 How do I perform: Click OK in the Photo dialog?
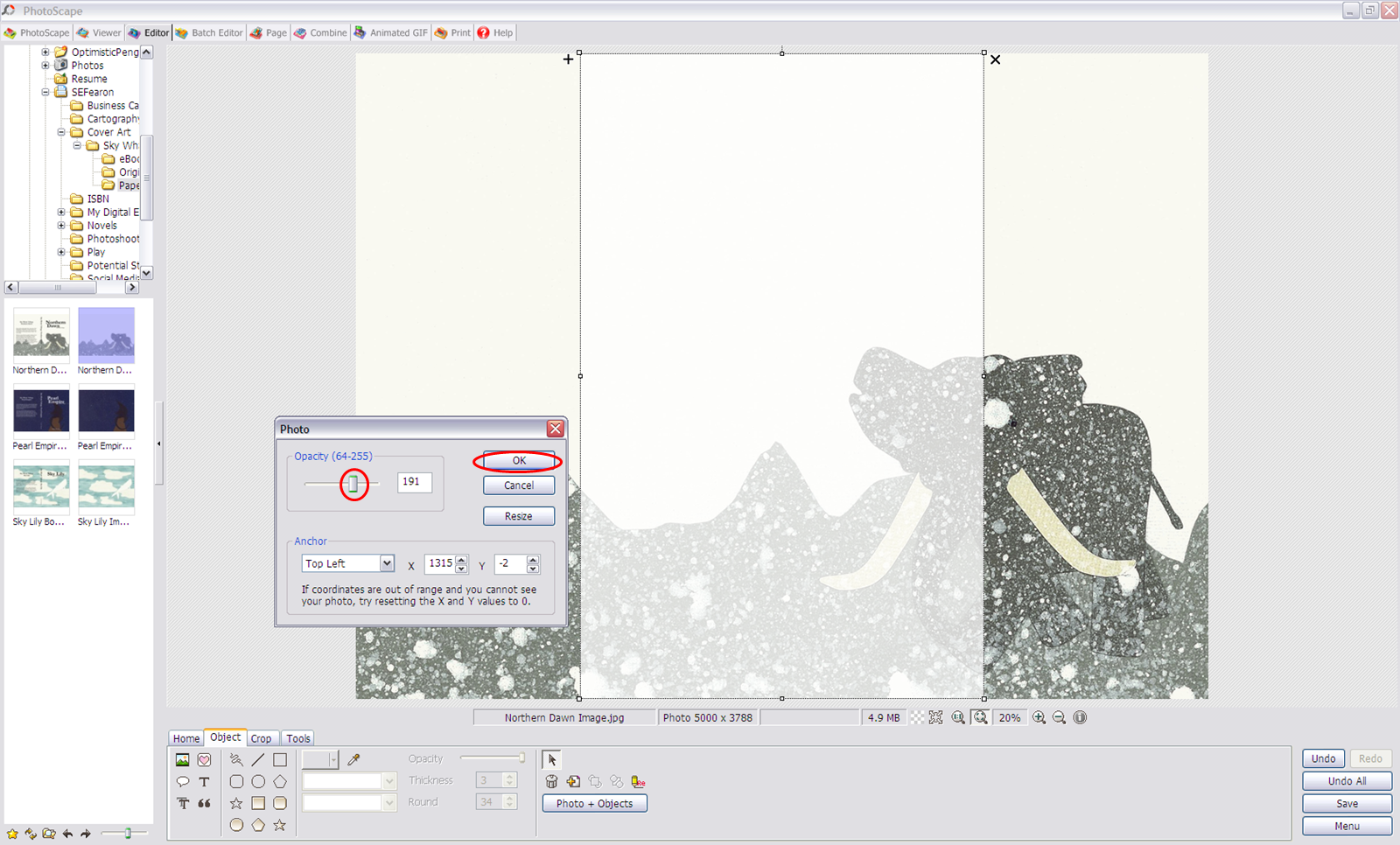pos(518,460)
